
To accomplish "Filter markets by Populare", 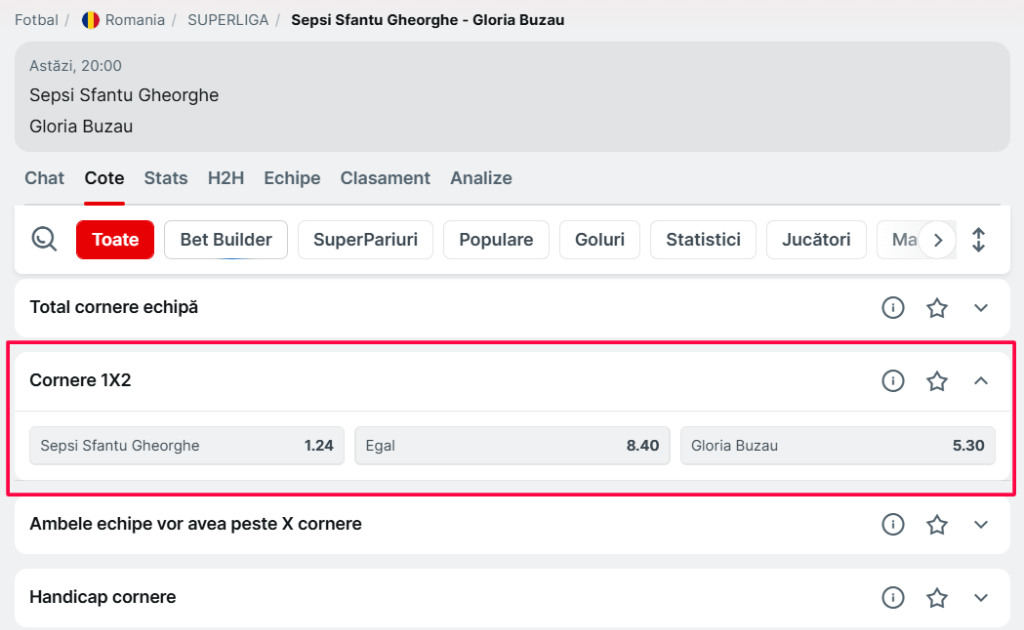I will click(496, 240).
